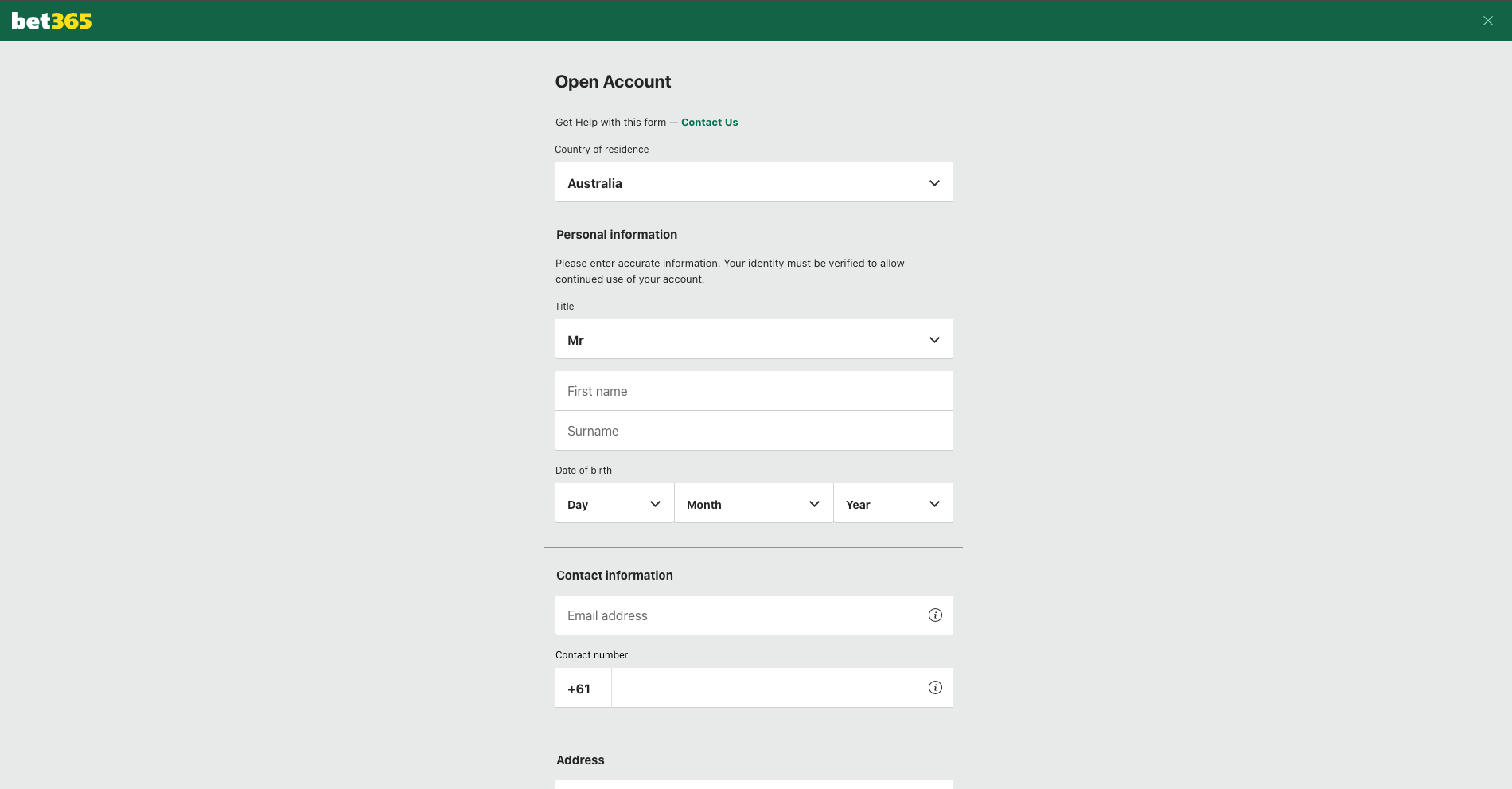Focus the First name field
The height and width of the screenshot is (789, 1512).
coord(754,391)
